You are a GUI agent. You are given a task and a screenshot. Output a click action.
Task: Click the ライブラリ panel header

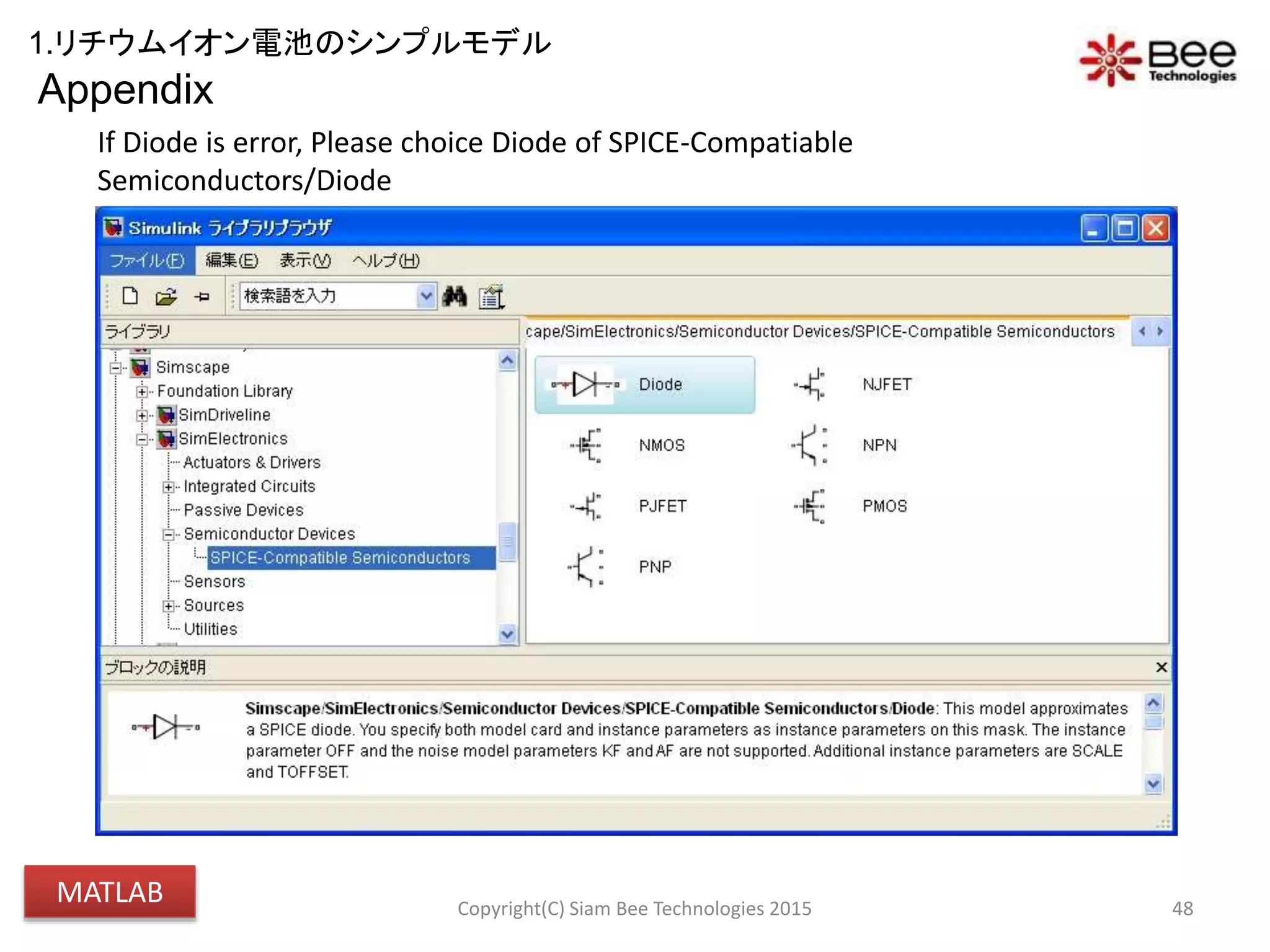pos(310,332)
